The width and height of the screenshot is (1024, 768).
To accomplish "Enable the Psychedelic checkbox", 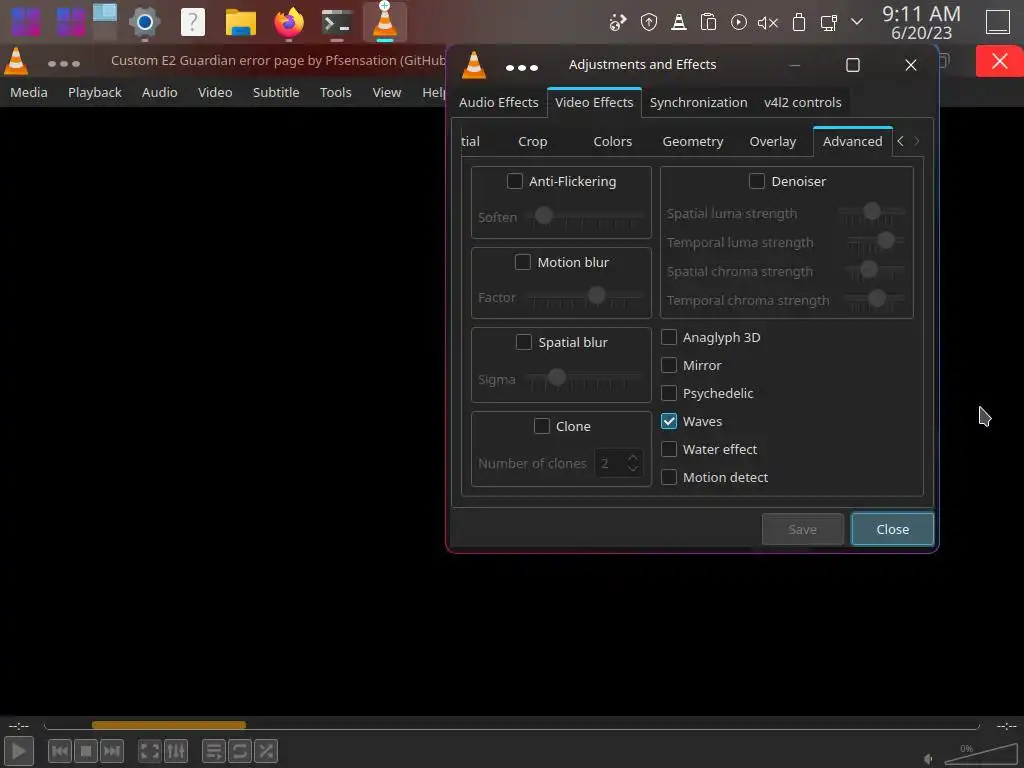I will 669,393.
